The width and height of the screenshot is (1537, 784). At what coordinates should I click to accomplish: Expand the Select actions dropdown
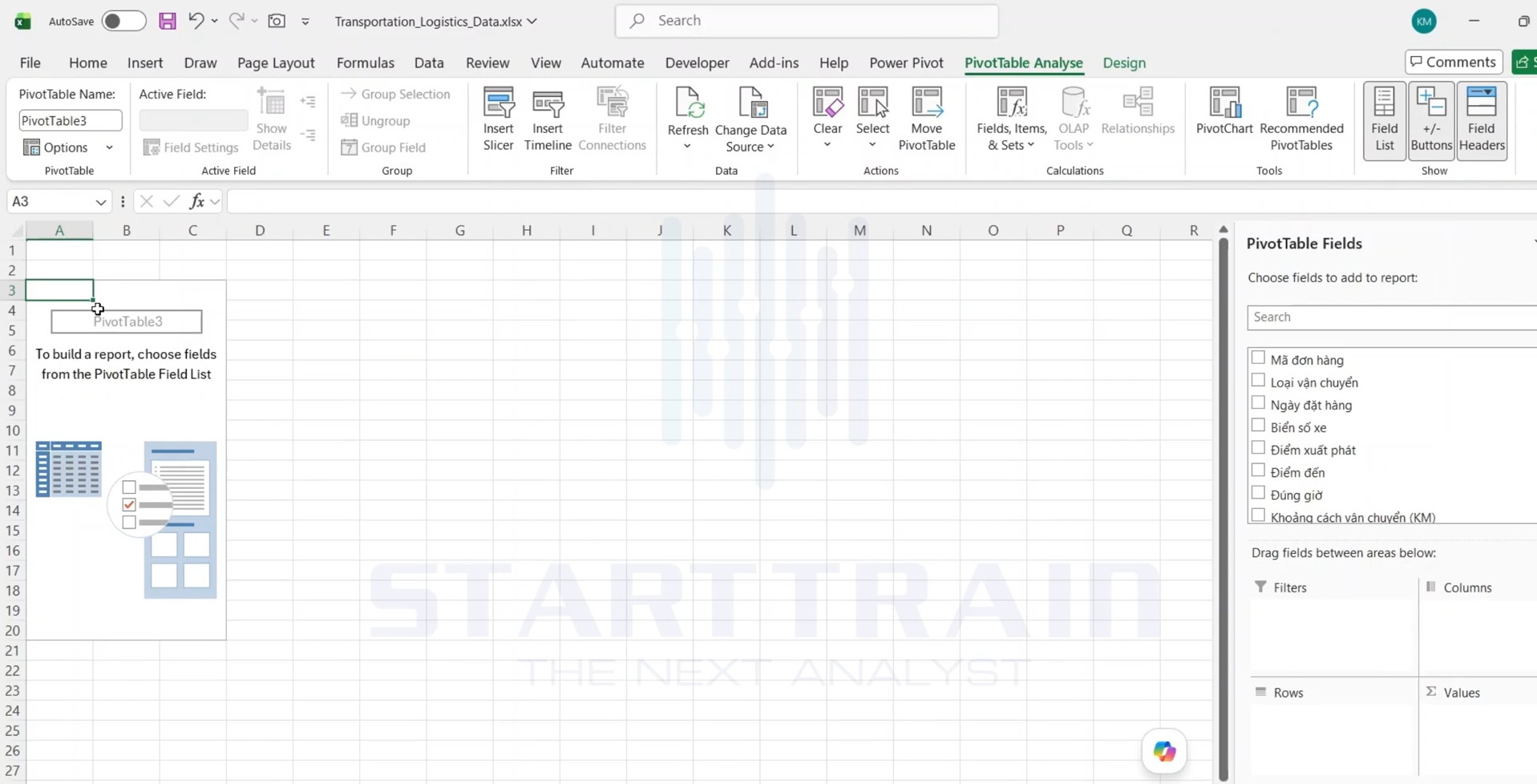tap(872, 145)
